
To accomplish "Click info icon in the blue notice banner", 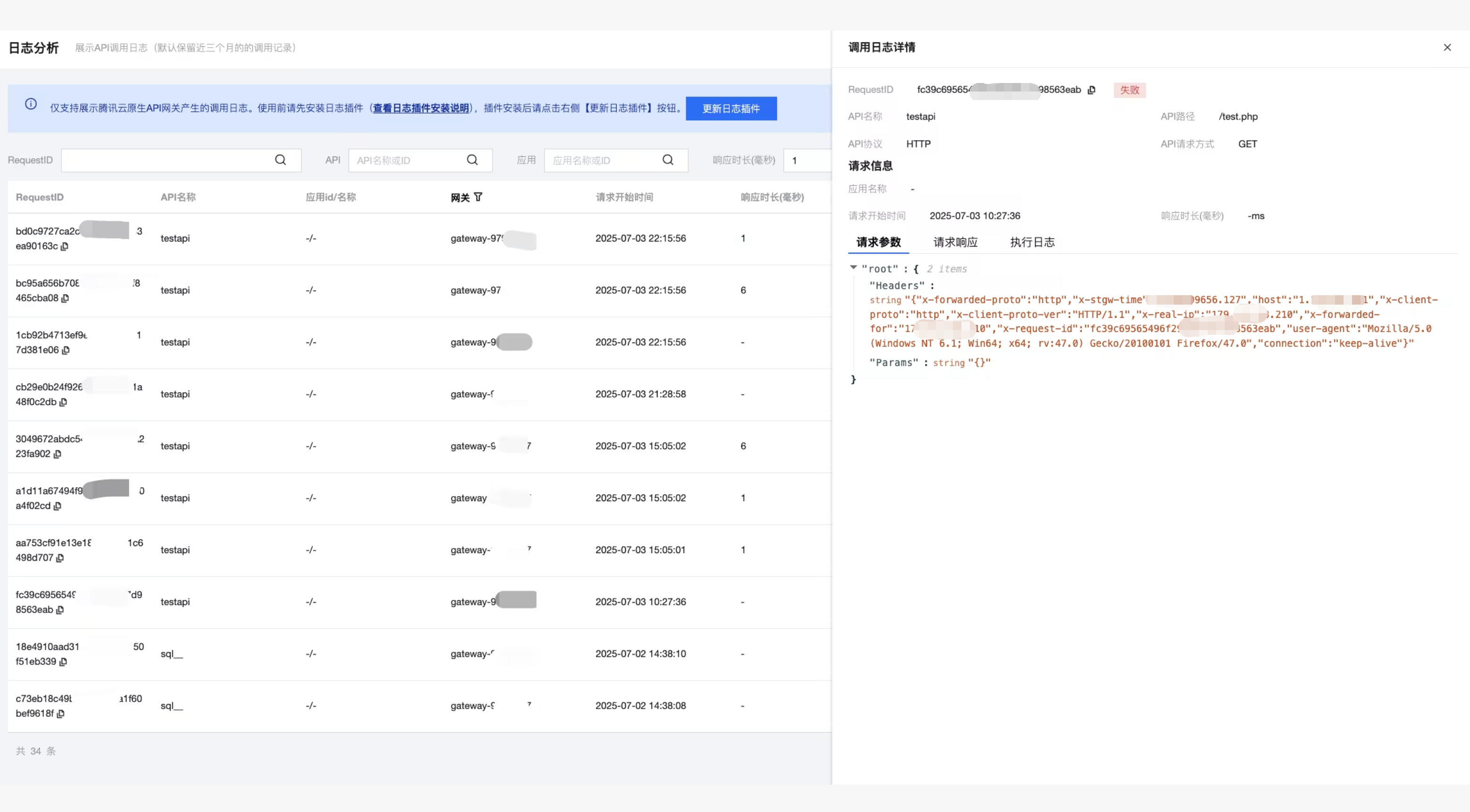I will (x=31, y=104).
